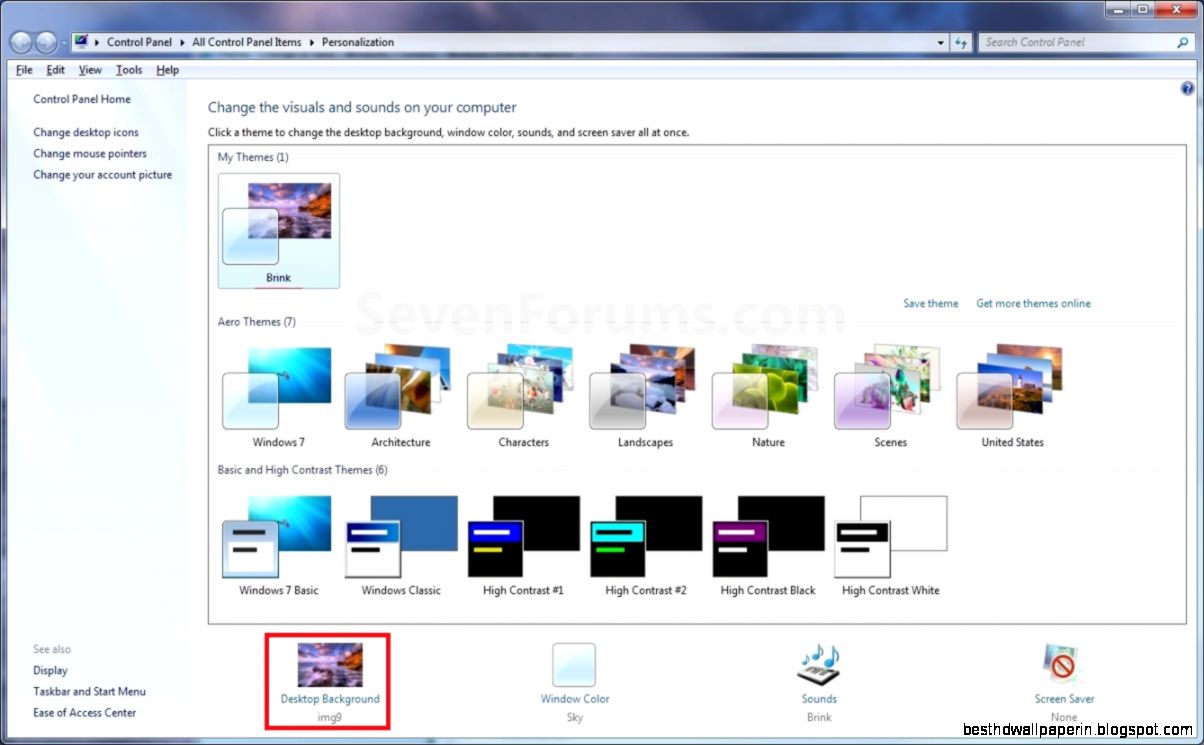Open Get more themes online
1204x745 pixels.
tap(1033, 303)
